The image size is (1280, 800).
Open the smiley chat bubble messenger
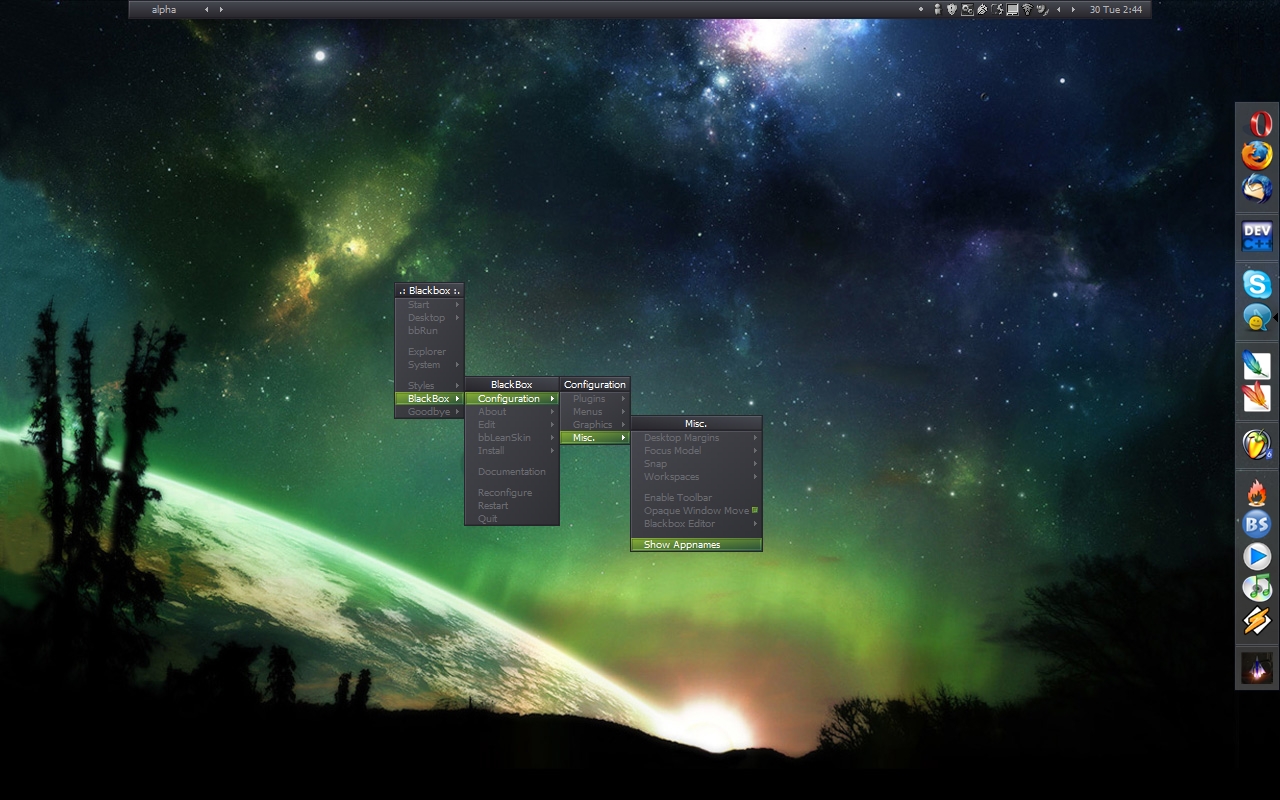(x=1257, y=318)
